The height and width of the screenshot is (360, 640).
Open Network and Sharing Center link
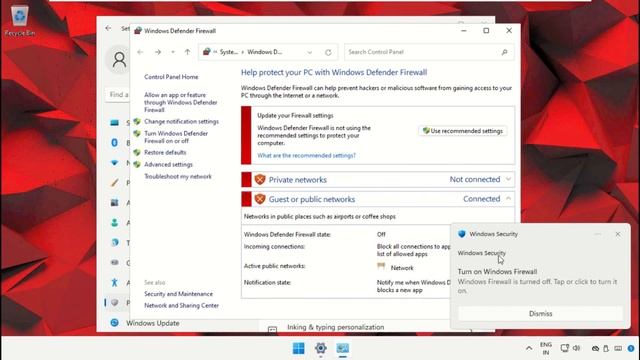[x=181, y=305]
